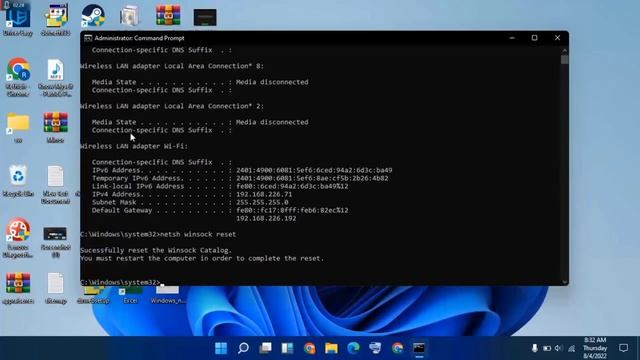Select the Windows_n... desktop file
The width and height of the screenshot is (640, 360).
[x=168, y=295]
